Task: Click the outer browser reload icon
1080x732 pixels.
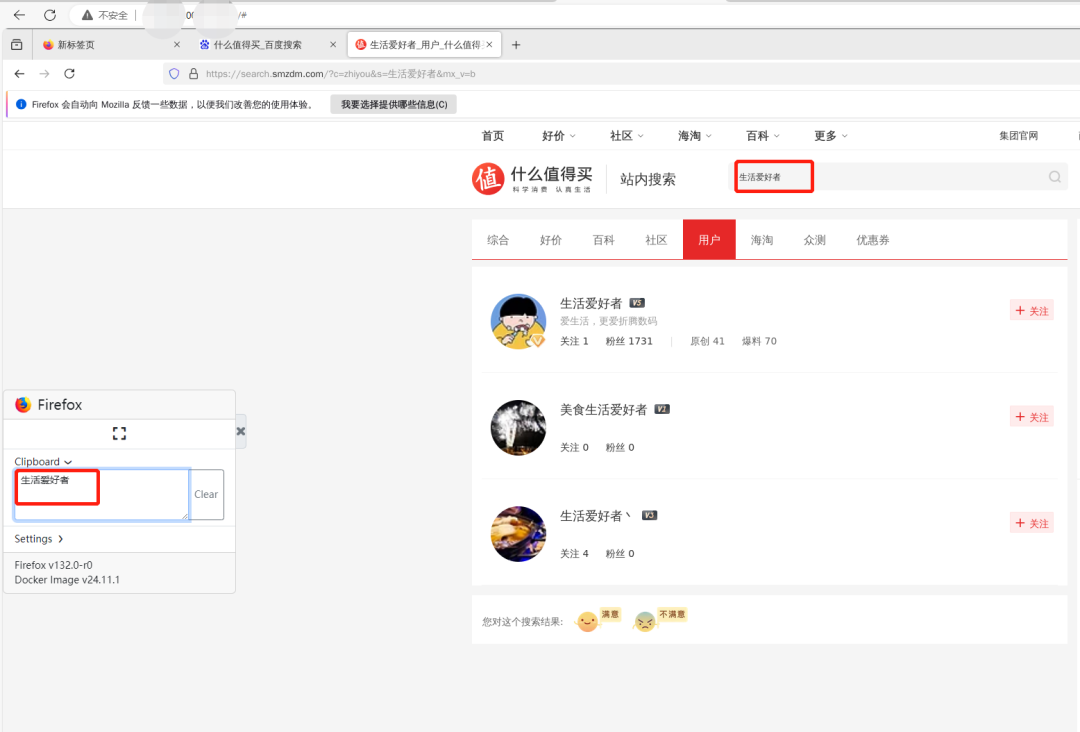Action: click(50, 15)
